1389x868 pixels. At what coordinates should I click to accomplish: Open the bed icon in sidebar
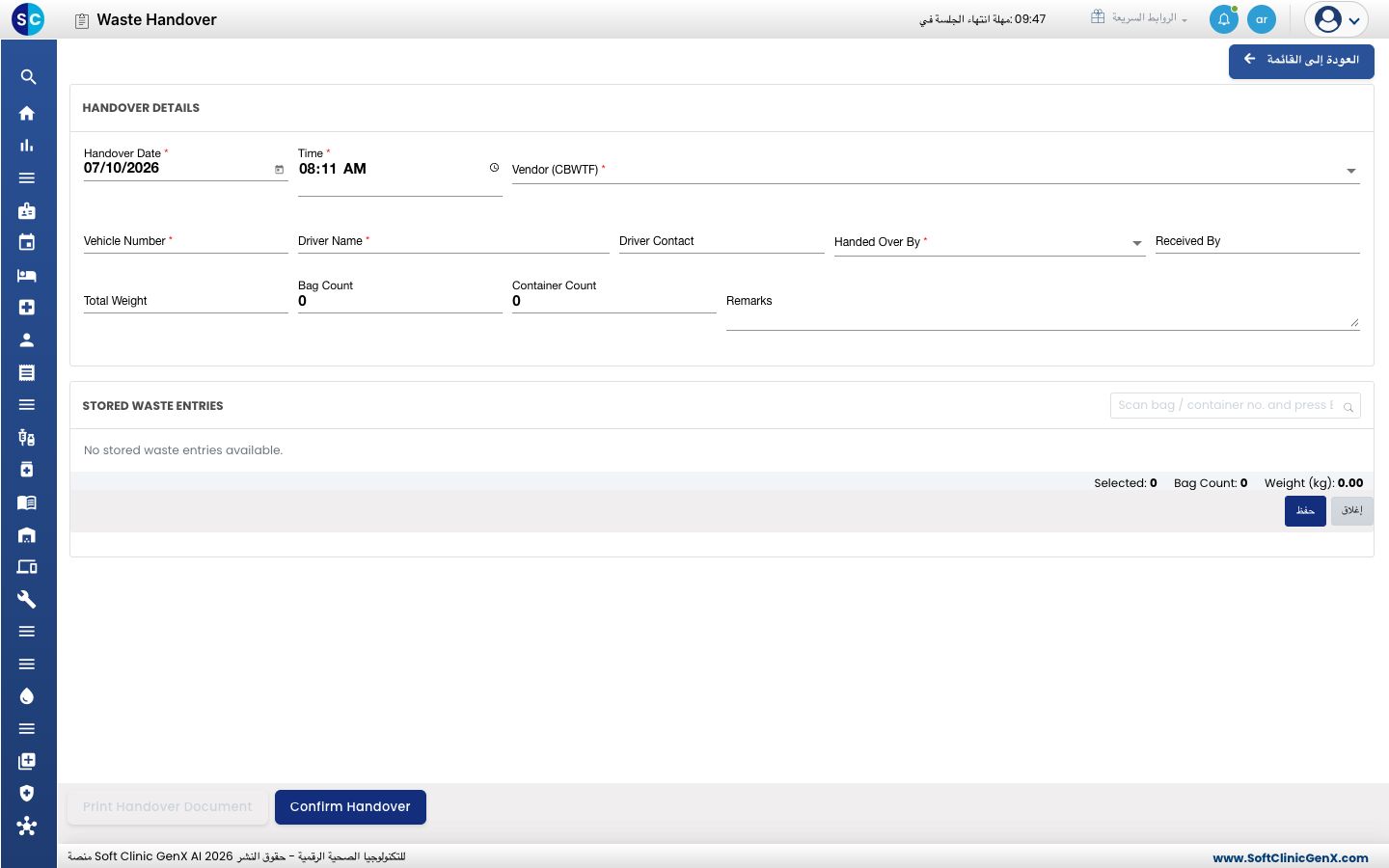coord(27,275)
